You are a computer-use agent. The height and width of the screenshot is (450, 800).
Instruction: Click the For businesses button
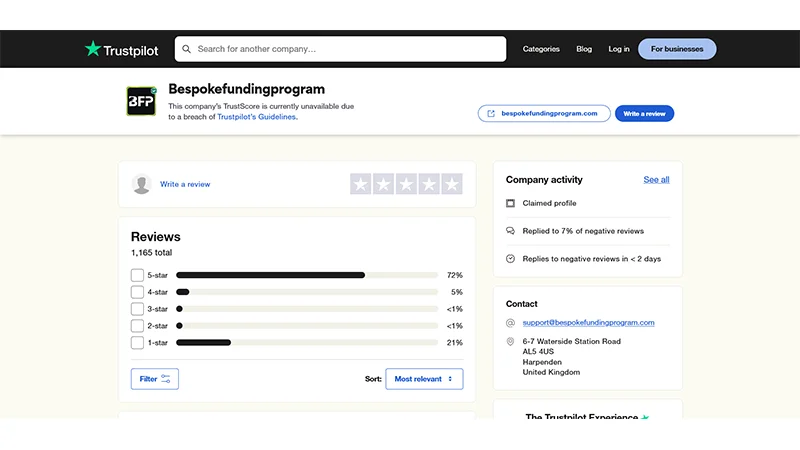pyautogui.click(x=677, y=49)
